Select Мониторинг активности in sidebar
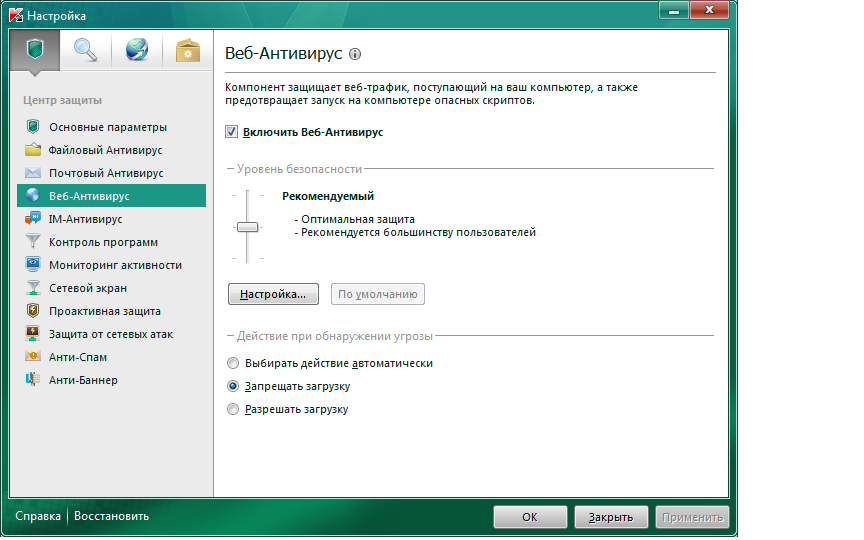Viewport: 864px width, 540px height. tap(111, 265)
